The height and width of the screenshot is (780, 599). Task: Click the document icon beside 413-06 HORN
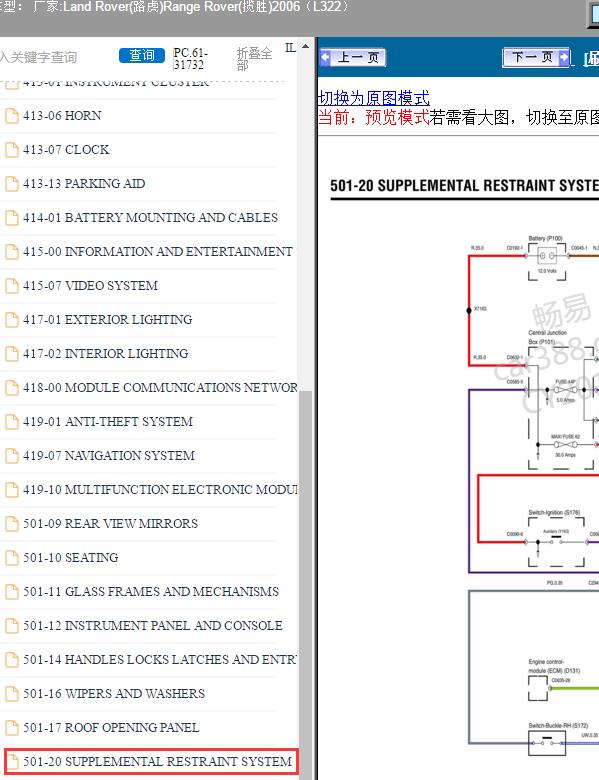[x=11, y=116]
